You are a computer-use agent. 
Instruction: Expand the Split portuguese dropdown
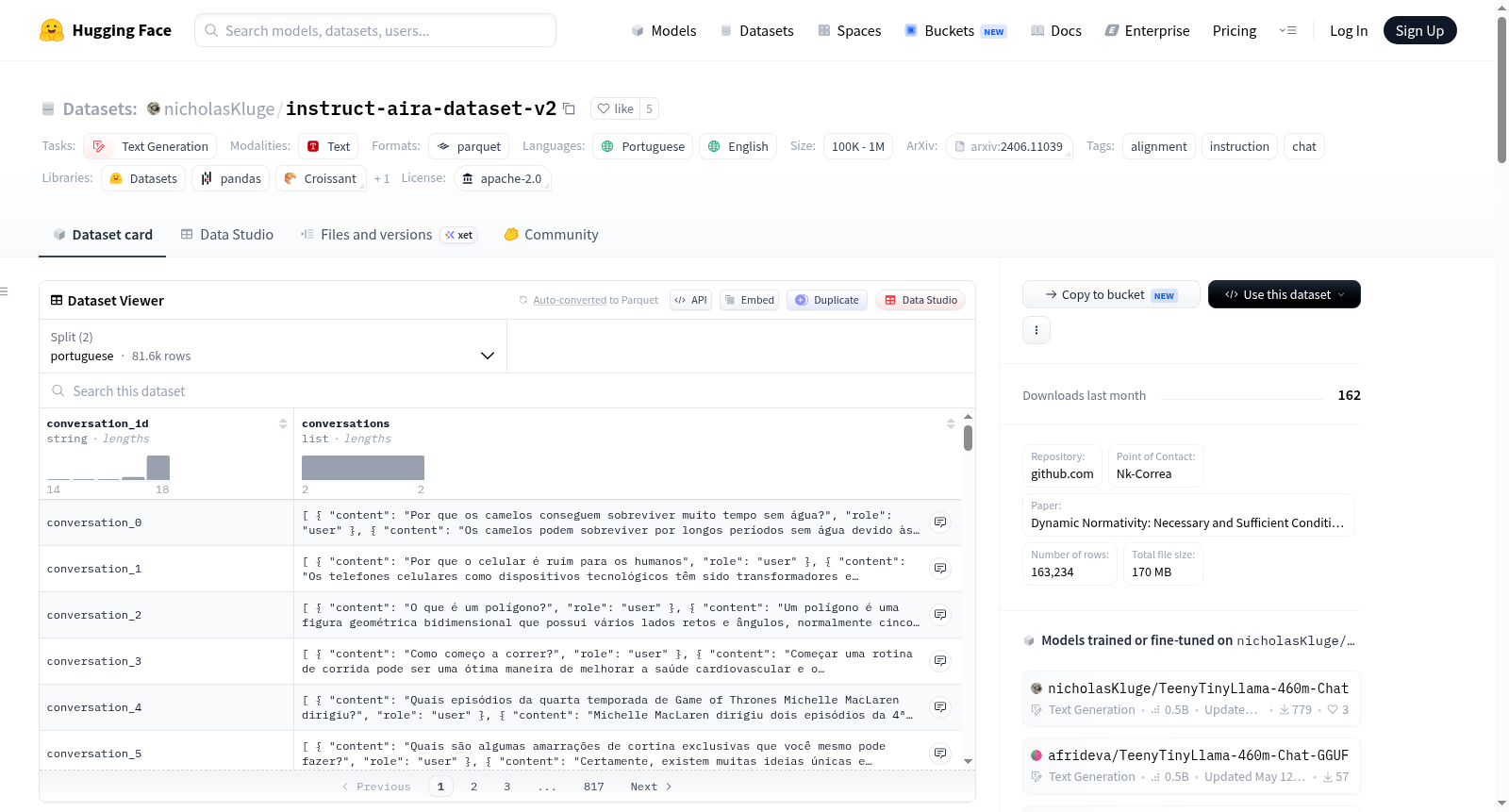pos(273,346)
